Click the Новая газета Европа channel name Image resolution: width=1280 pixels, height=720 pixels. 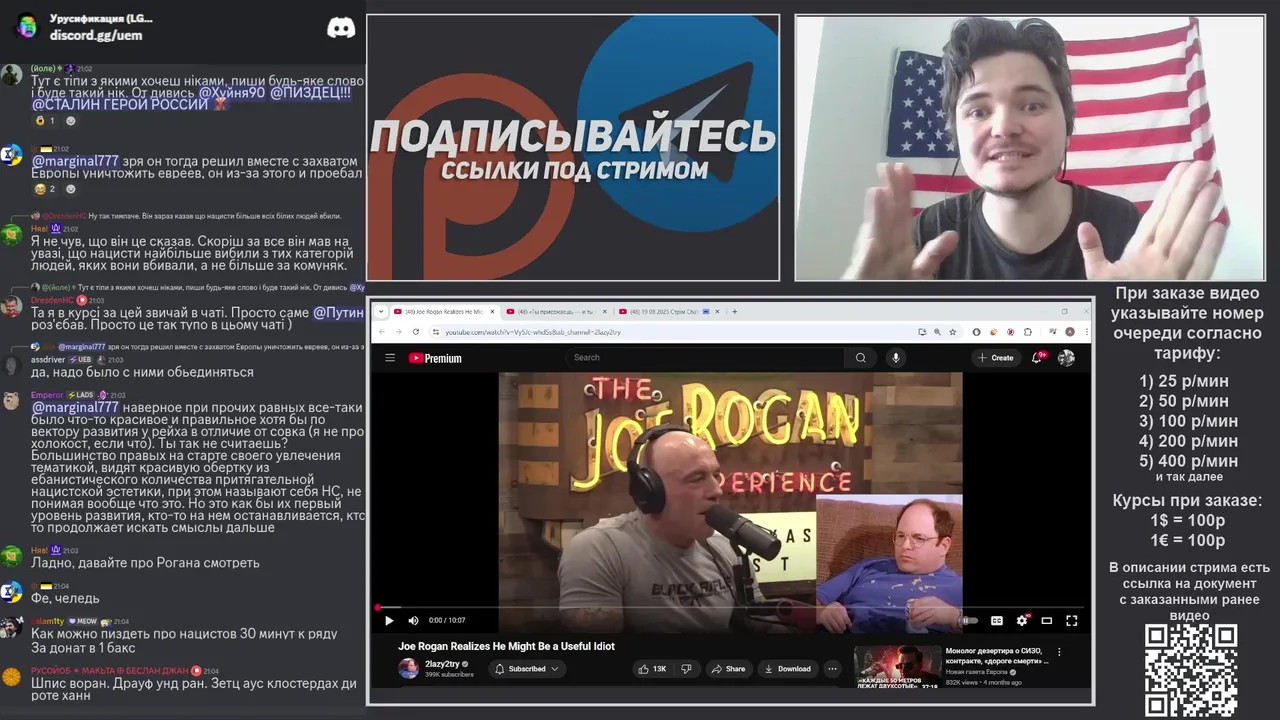coord(975,672)
